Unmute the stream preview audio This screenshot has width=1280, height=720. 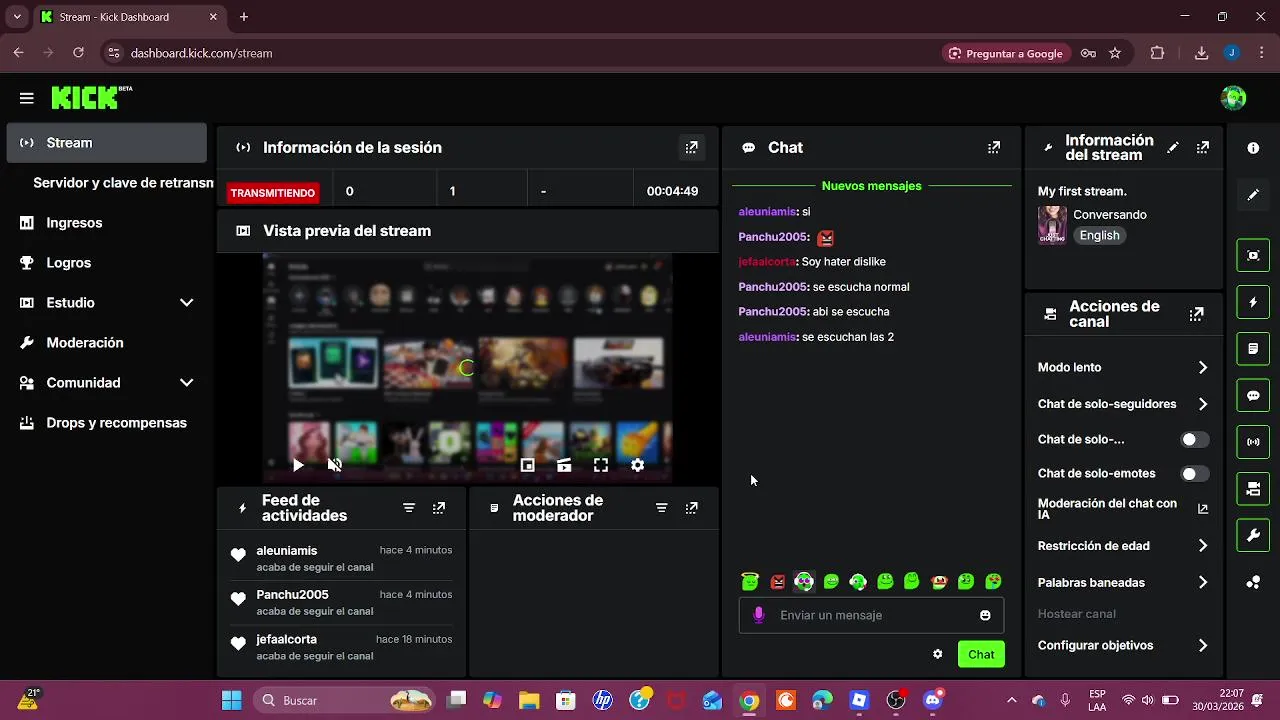click(335, 465)
